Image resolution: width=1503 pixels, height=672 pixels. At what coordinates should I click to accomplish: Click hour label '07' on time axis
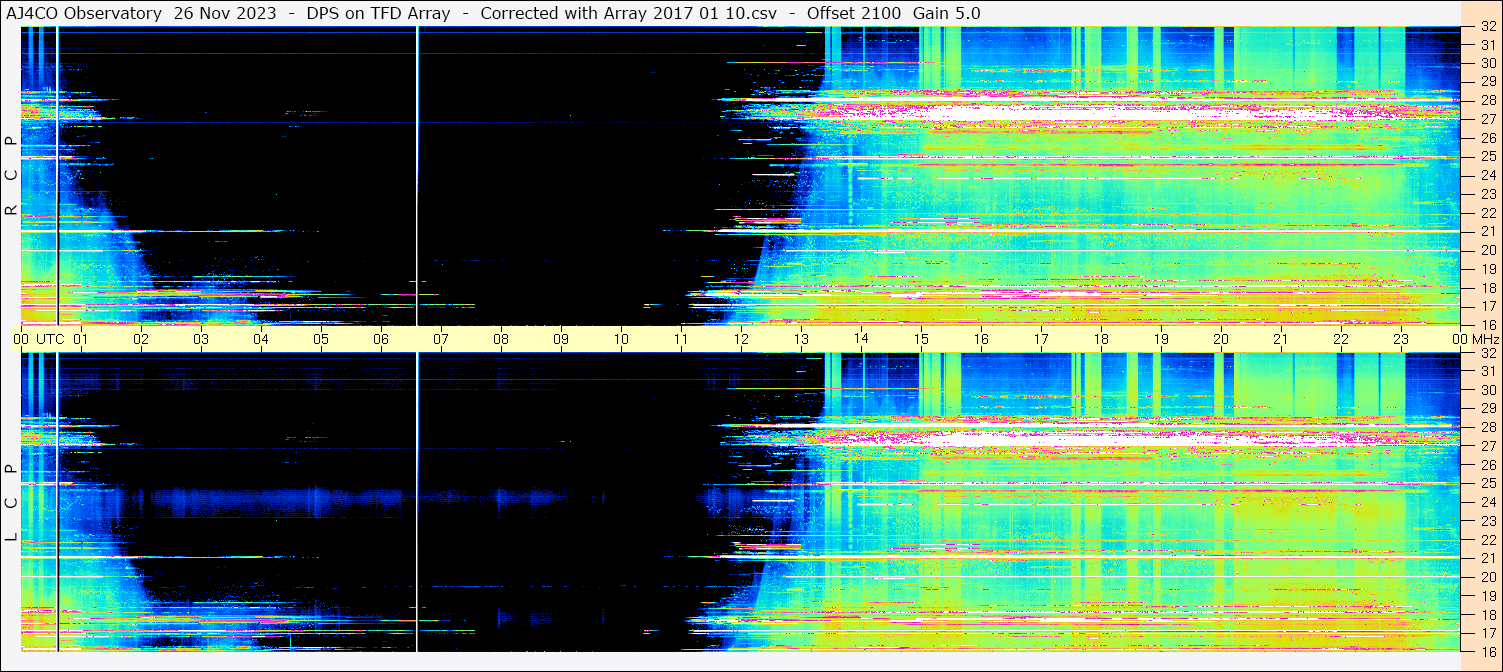point(441,339)
